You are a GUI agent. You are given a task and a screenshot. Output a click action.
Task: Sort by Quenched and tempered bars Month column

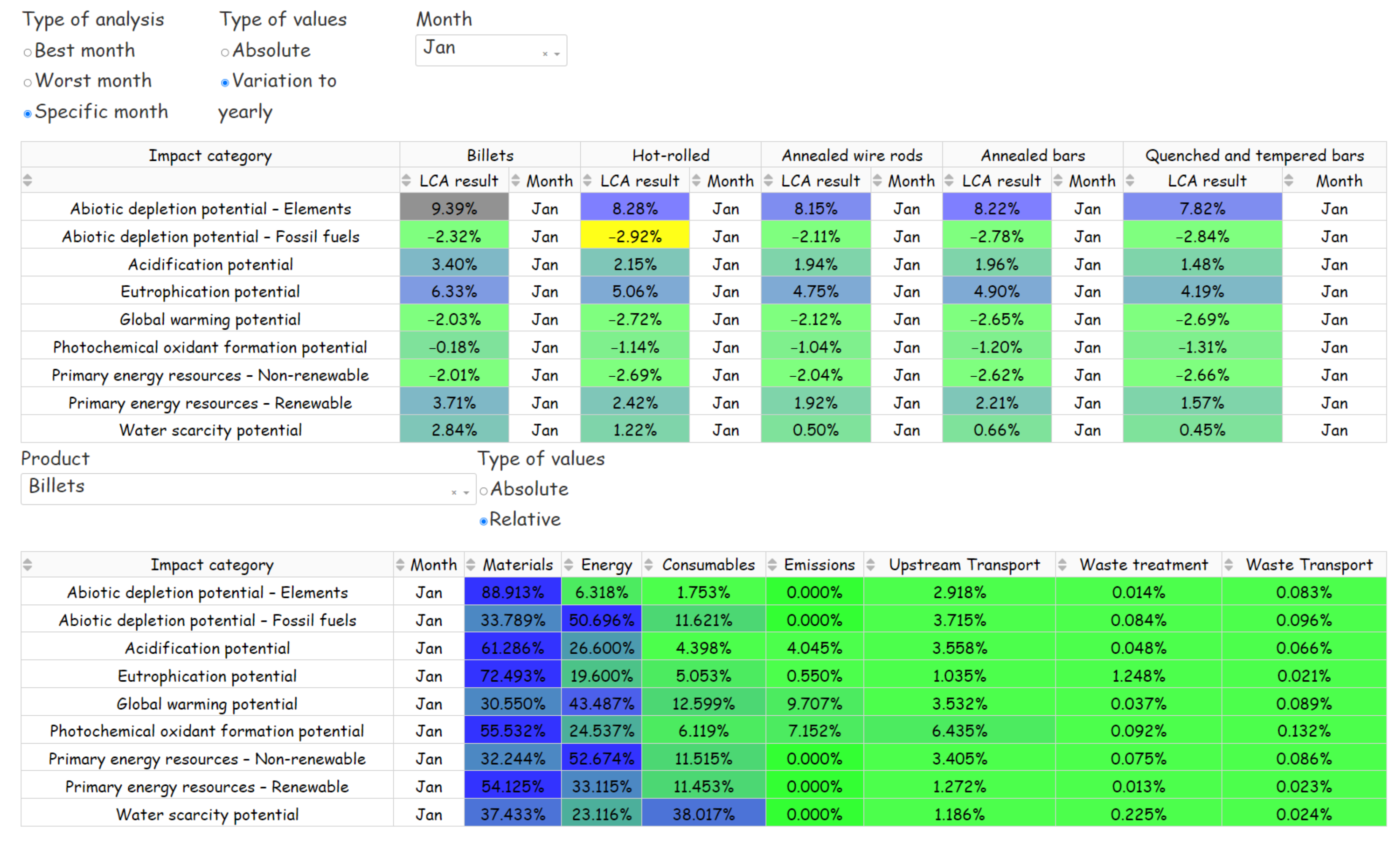click(x=1289, y=181)
